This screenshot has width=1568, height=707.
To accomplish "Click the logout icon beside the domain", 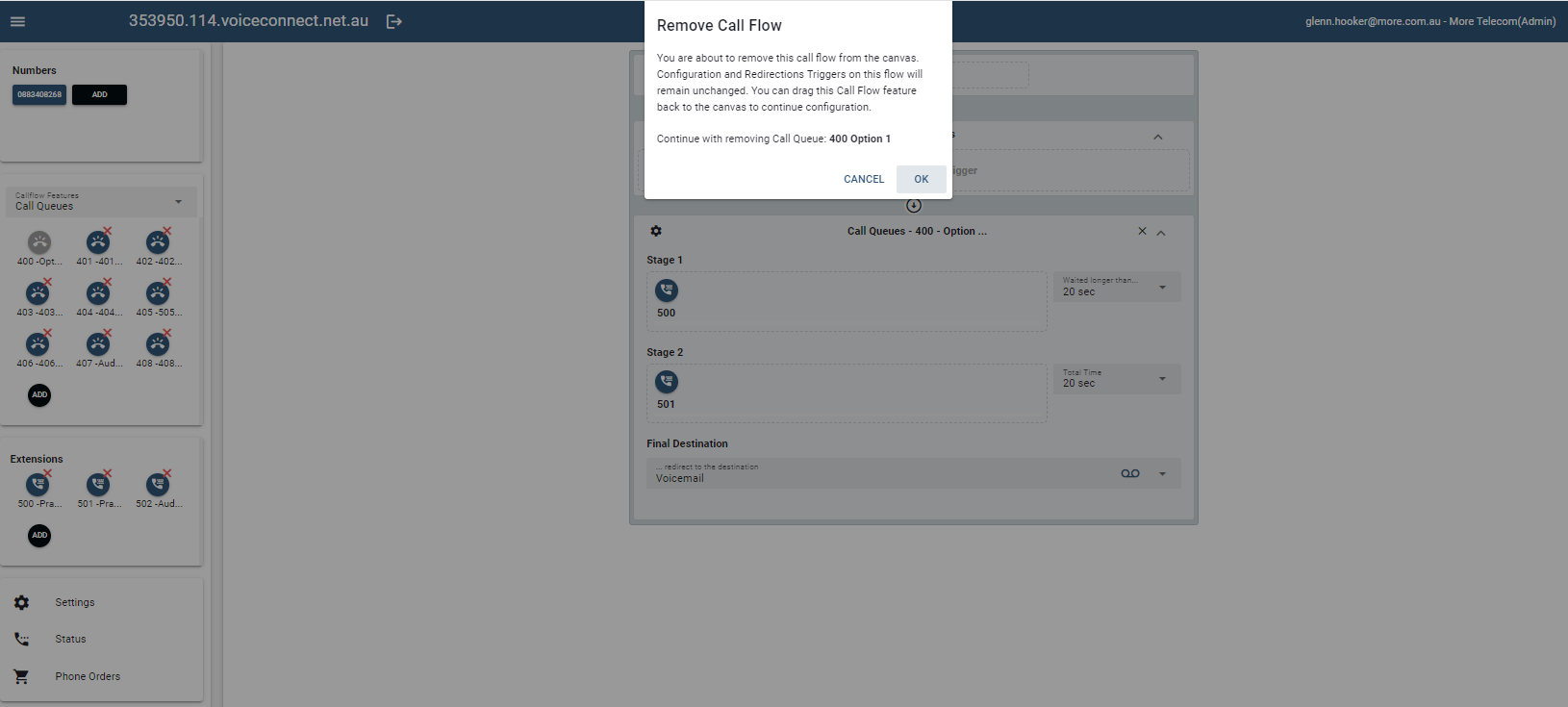I will coord(393,21).
